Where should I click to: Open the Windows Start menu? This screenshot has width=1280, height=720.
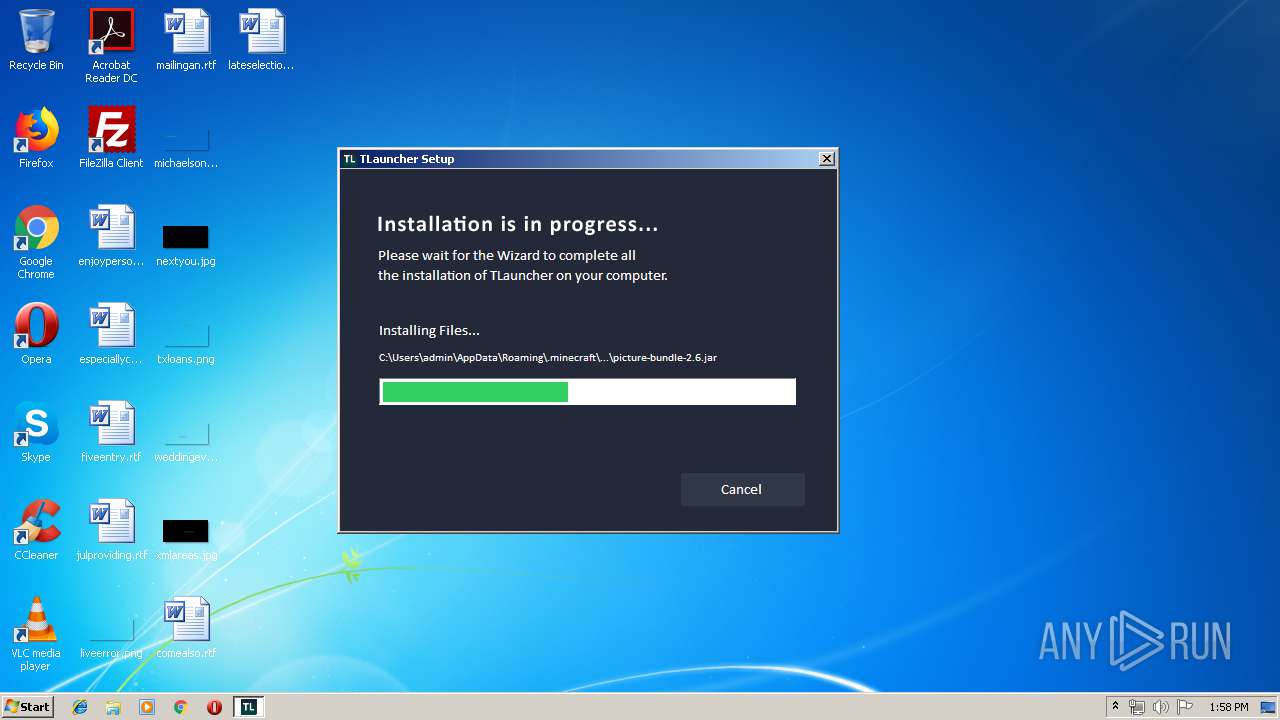point(27,707)
